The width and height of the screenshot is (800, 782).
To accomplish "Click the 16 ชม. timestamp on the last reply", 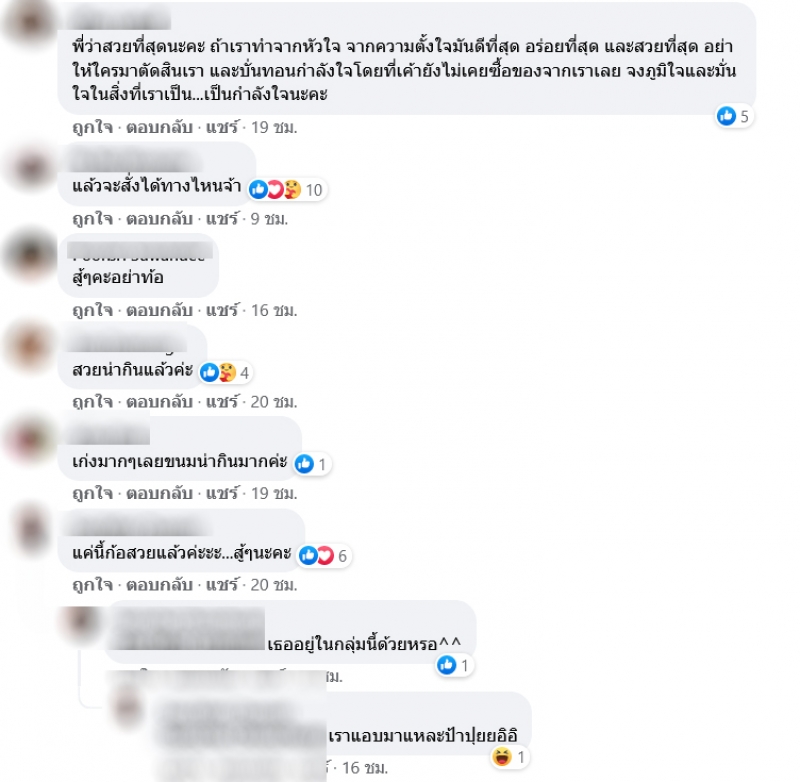I will click(x=365, y=767).
